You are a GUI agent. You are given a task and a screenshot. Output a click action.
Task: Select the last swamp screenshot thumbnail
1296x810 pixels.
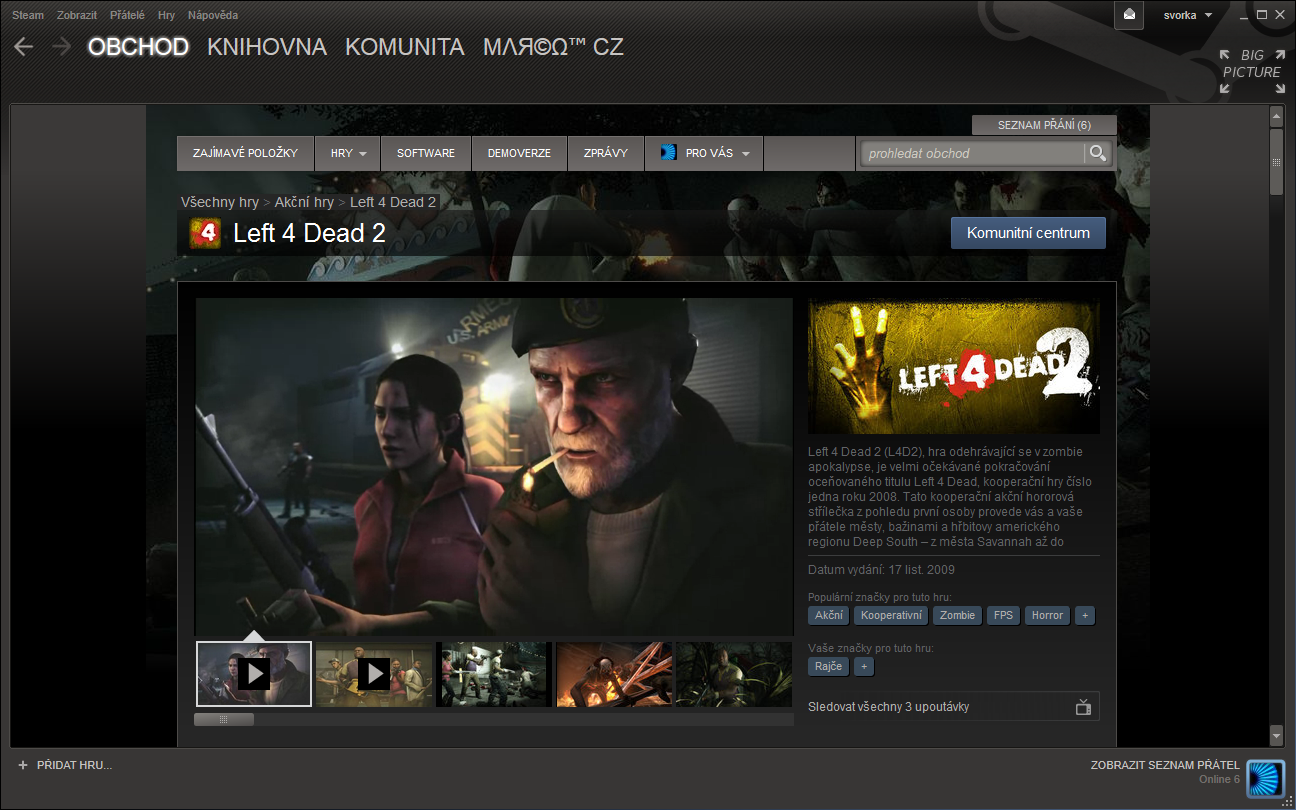pos(734,674)
